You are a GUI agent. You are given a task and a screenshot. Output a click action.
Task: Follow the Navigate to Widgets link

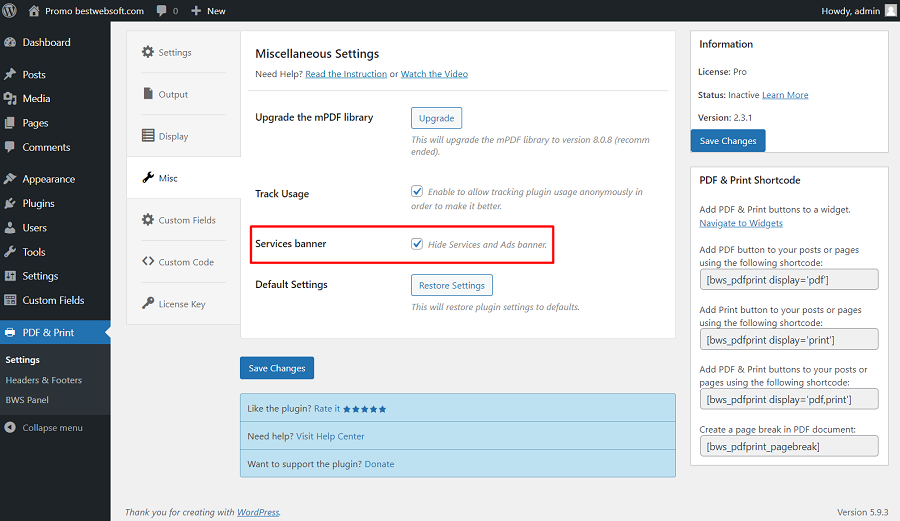point(740,223)
